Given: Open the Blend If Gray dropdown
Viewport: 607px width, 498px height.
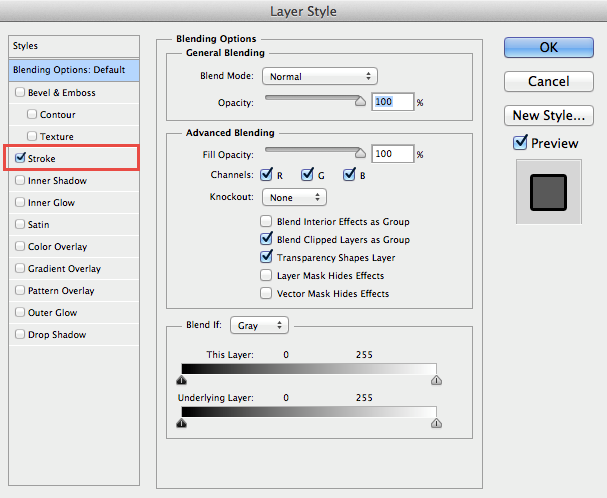Looking at the screenshot, I should coord(259,325).
